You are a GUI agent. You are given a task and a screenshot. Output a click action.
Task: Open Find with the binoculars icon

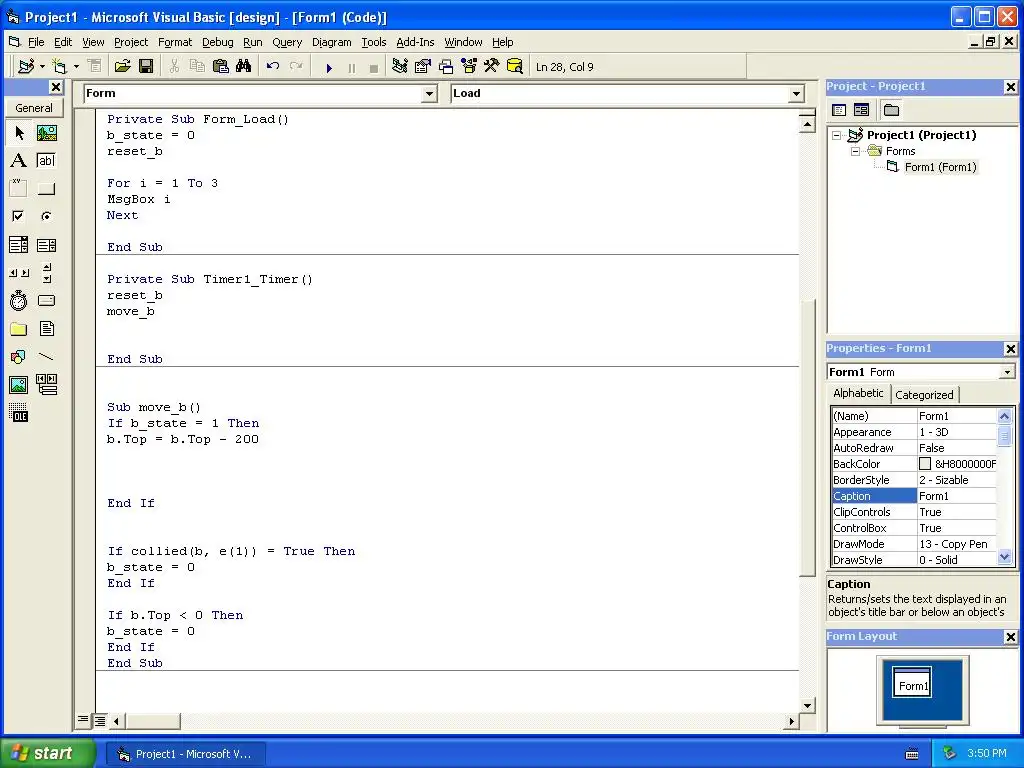pyautogui.click(x=244, y=67)
